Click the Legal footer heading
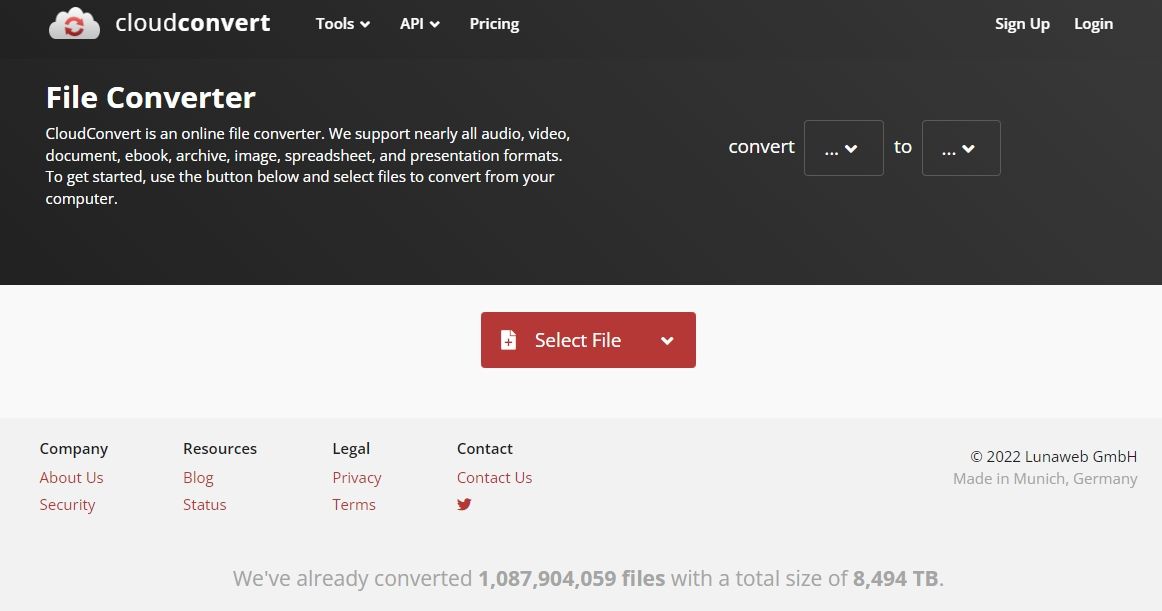The height and width of the screenshot is (611, 1162). click(351, 449)
